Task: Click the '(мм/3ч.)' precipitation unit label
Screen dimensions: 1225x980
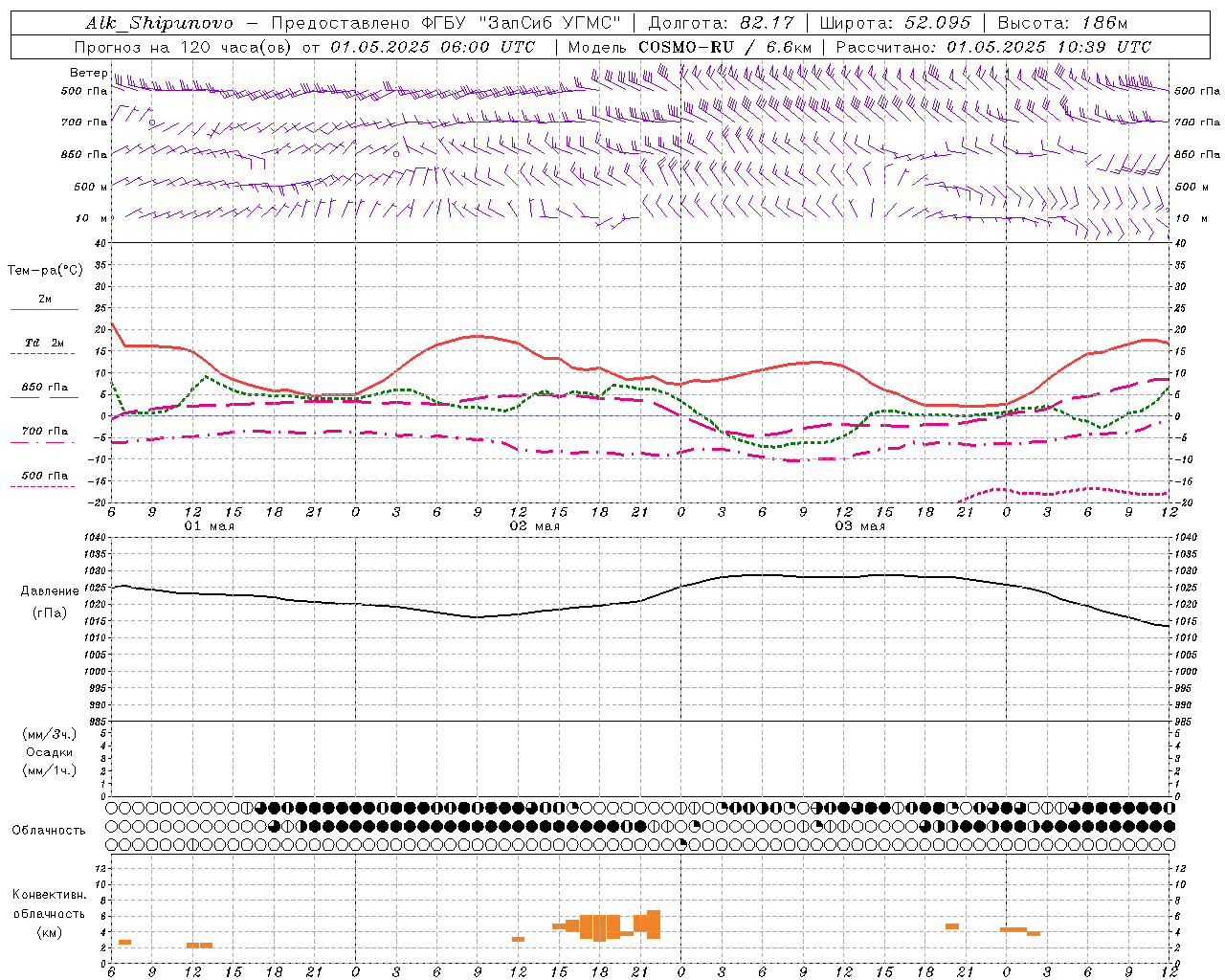Action: click(x=50, y=734)
